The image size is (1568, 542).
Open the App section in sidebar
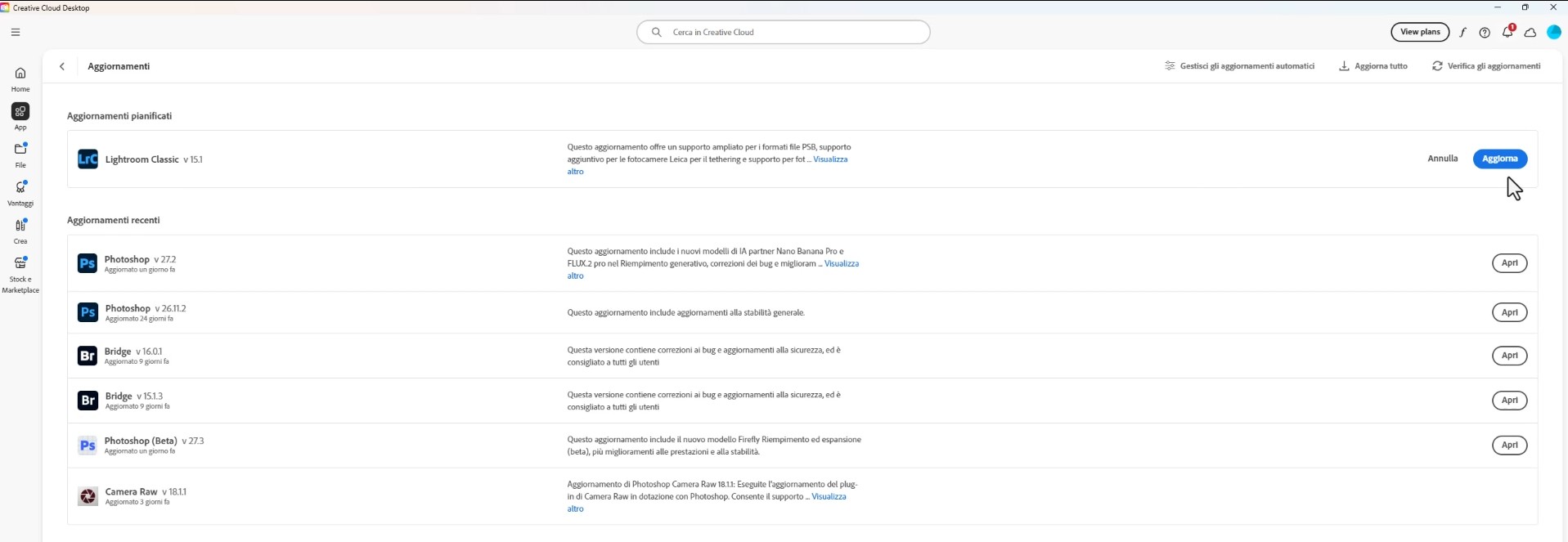pyautogui.click(x=20, y=116)
